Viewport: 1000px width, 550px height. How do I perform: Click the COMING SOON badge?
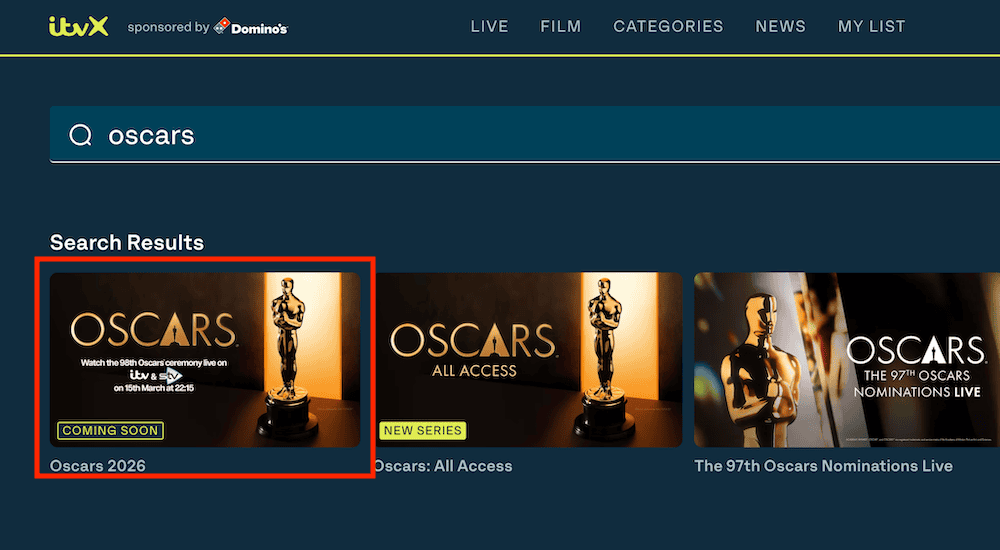[111, 431]
